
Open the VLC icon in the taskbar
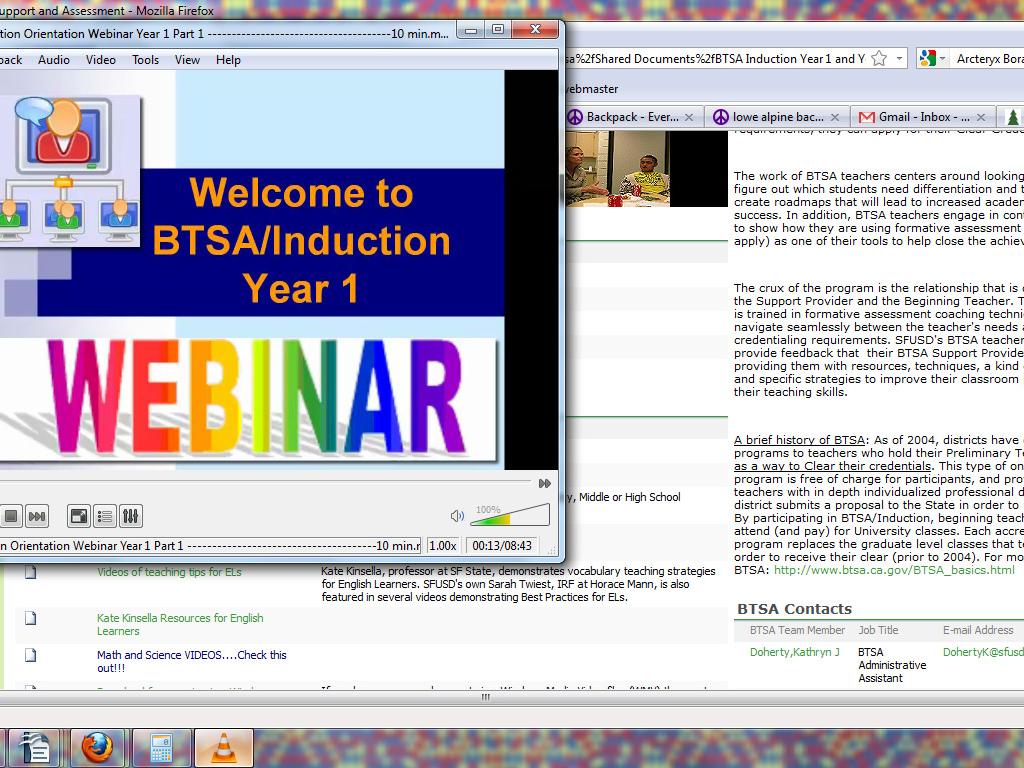pyautogui.click(x=223, y=747)
